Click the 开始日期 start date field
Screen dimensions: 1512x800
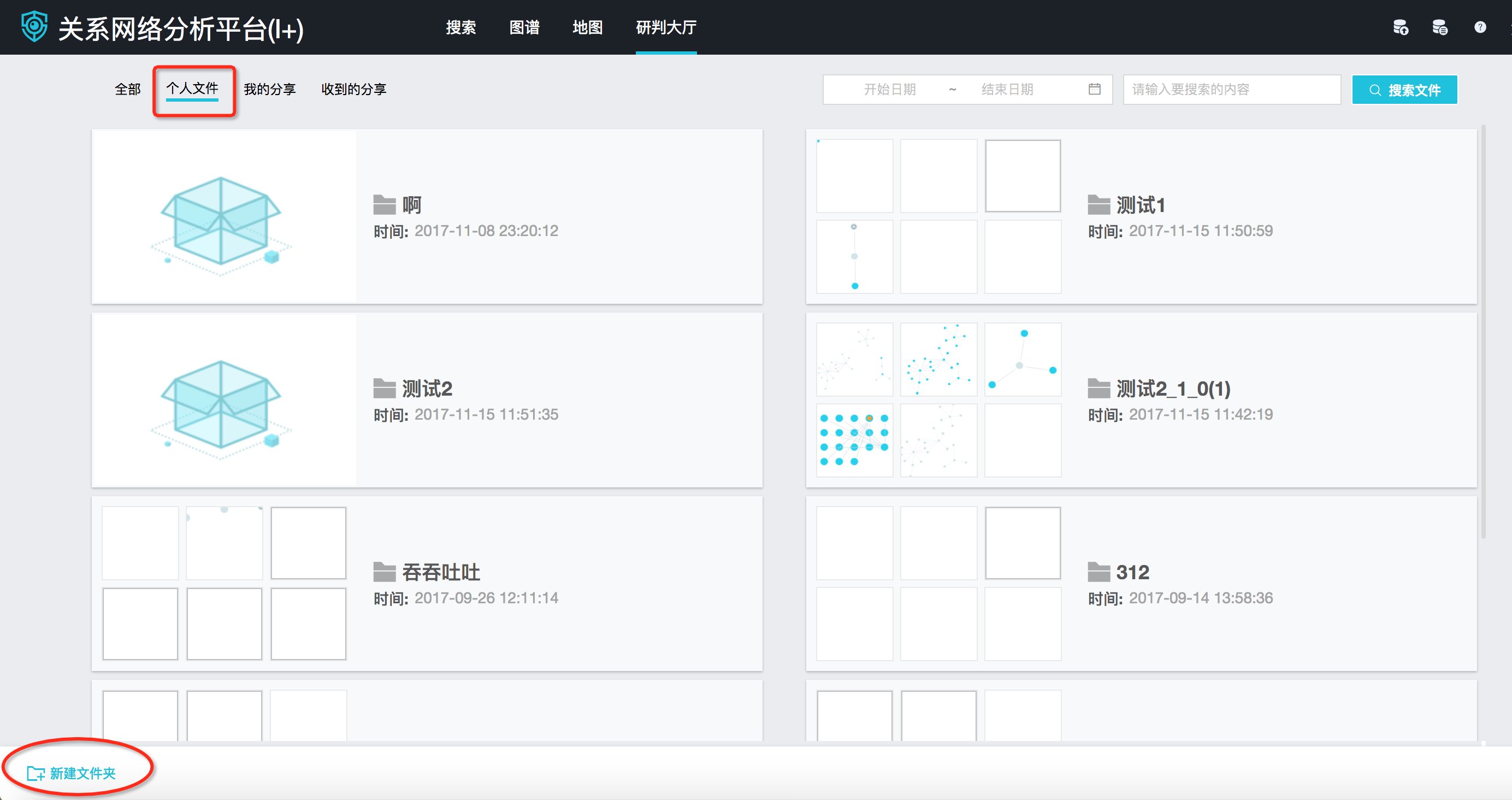(x=890, y=89)
